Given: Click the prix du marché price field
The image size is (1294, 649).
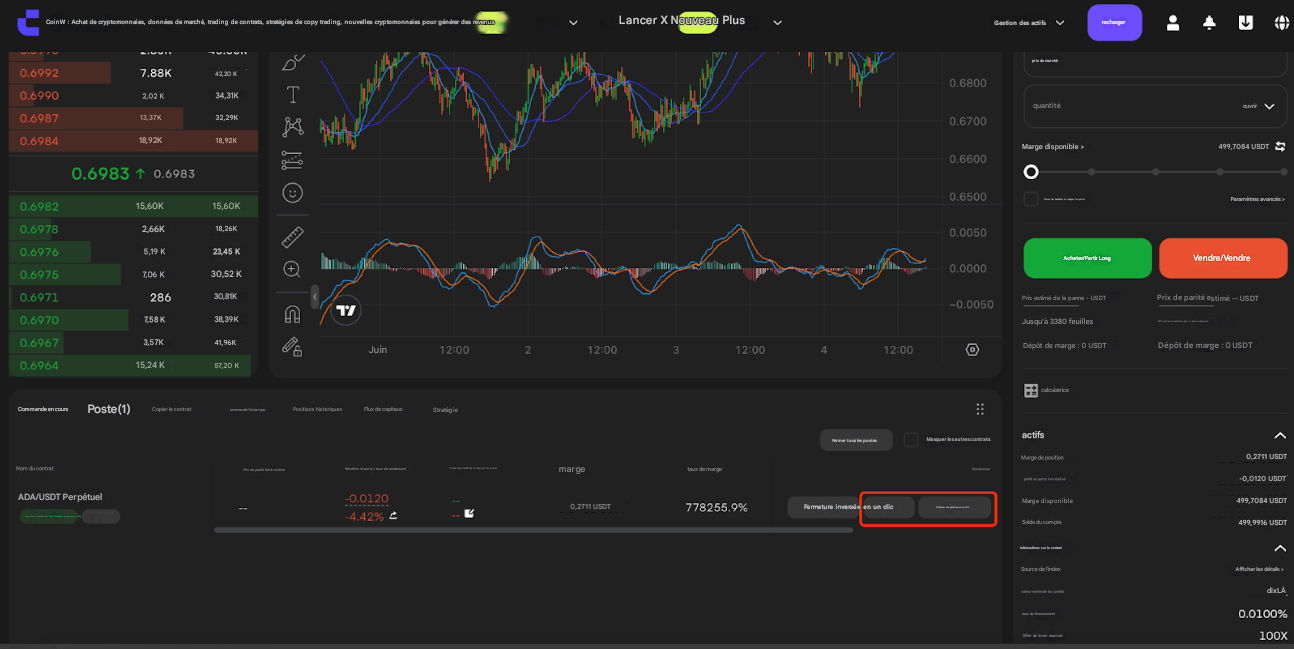Looking at the screenshot, I should (x=1155, y=61).
